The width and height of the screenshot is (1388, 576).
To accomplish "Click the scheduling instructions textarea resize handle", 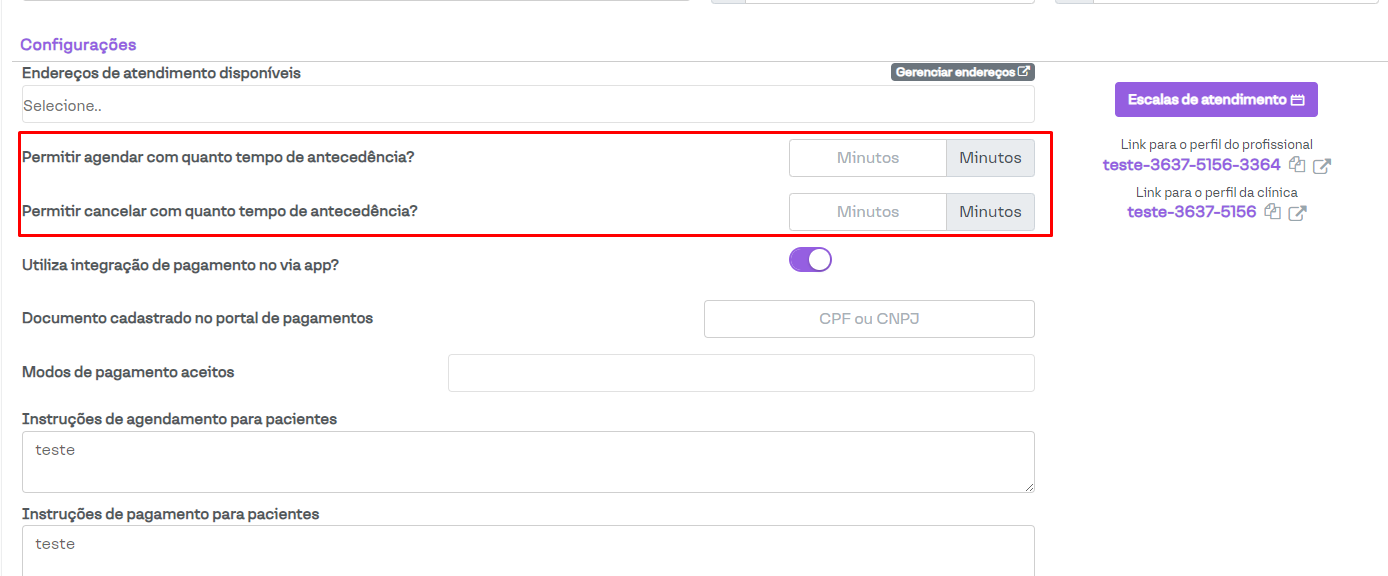I will click(1028, 486).
